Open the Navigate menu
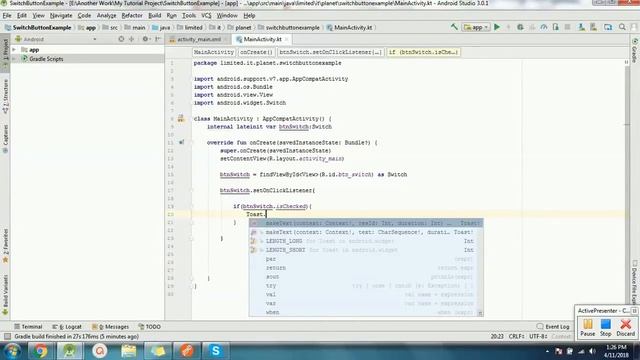 (61, 16)
